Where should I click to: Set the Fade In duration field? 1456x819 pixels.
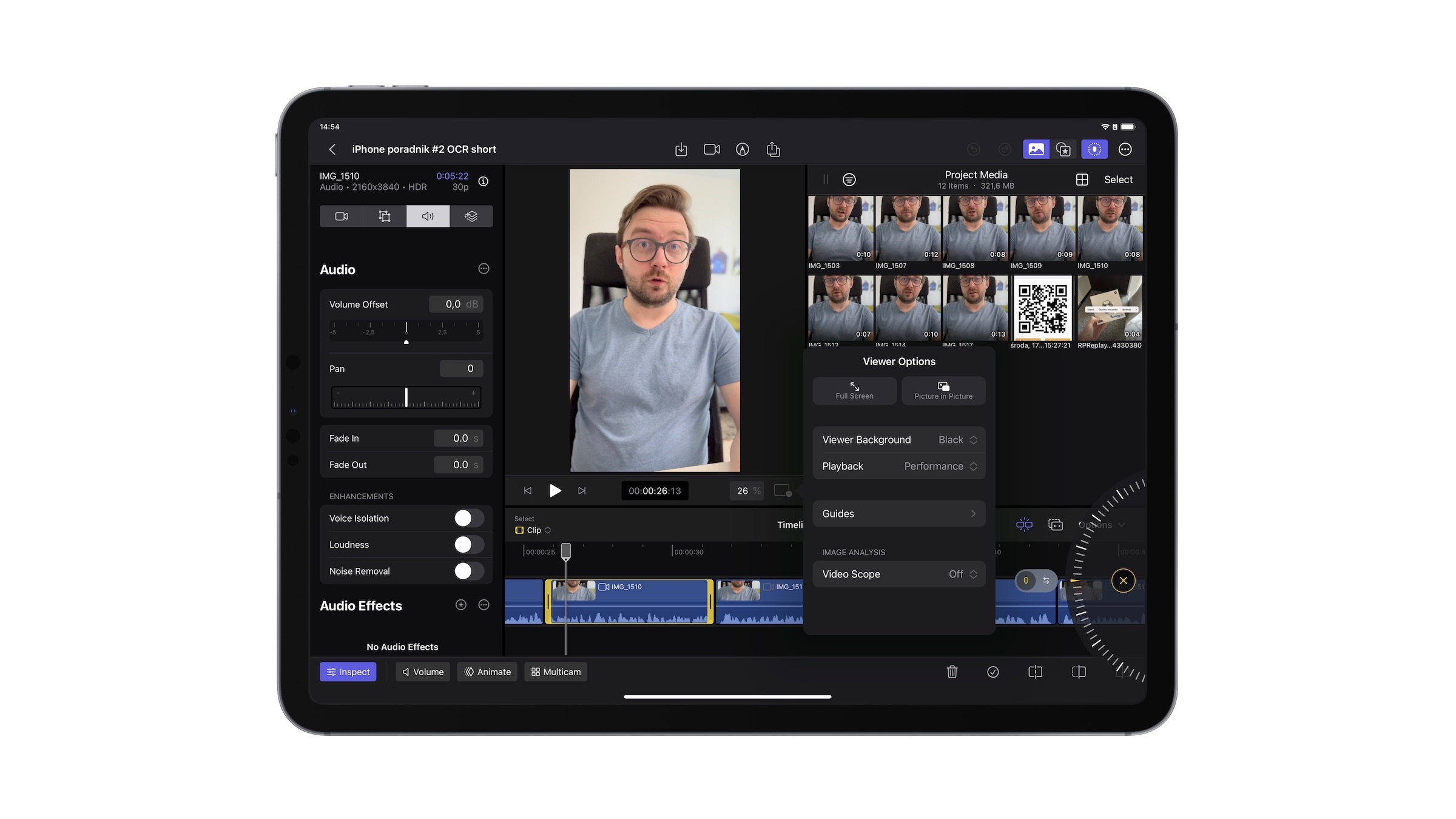pos(459,438)
